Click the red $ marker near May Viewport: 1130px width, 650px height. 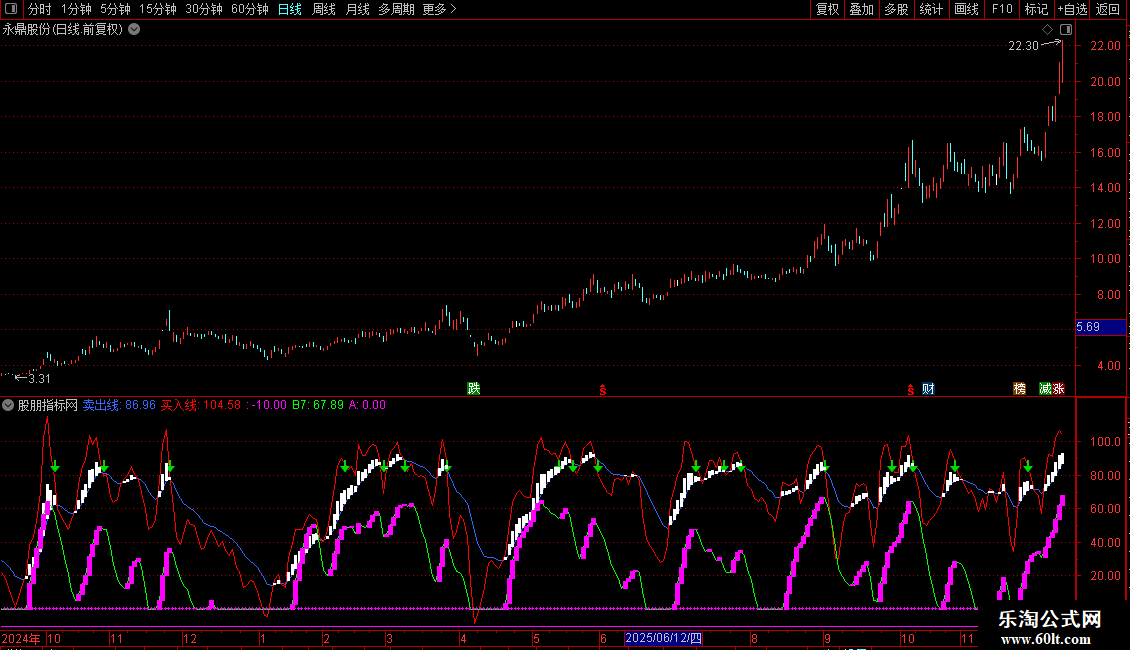(x=603, y=390)
